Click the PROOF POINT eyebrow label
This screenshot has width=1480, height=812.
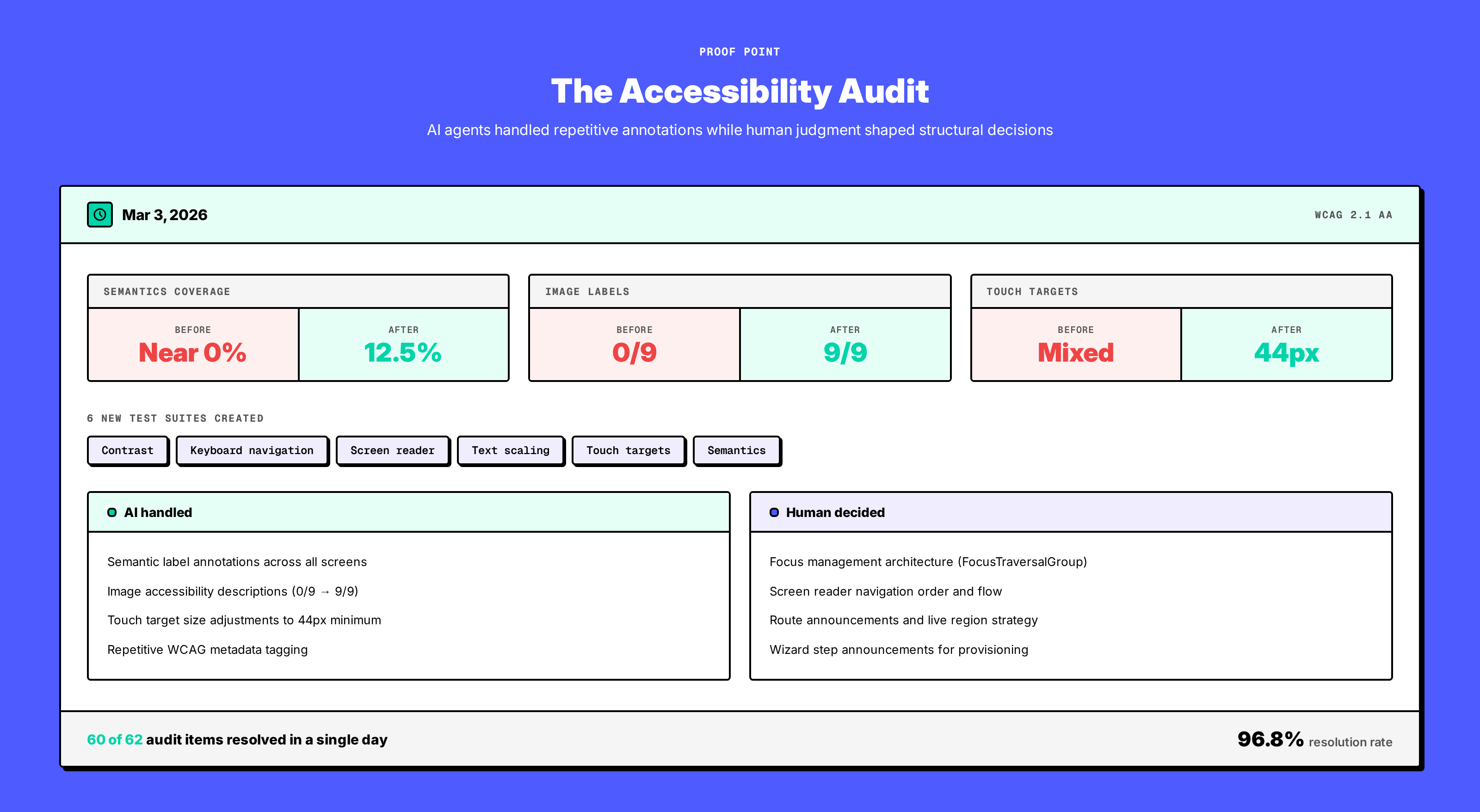pos(740,52)
